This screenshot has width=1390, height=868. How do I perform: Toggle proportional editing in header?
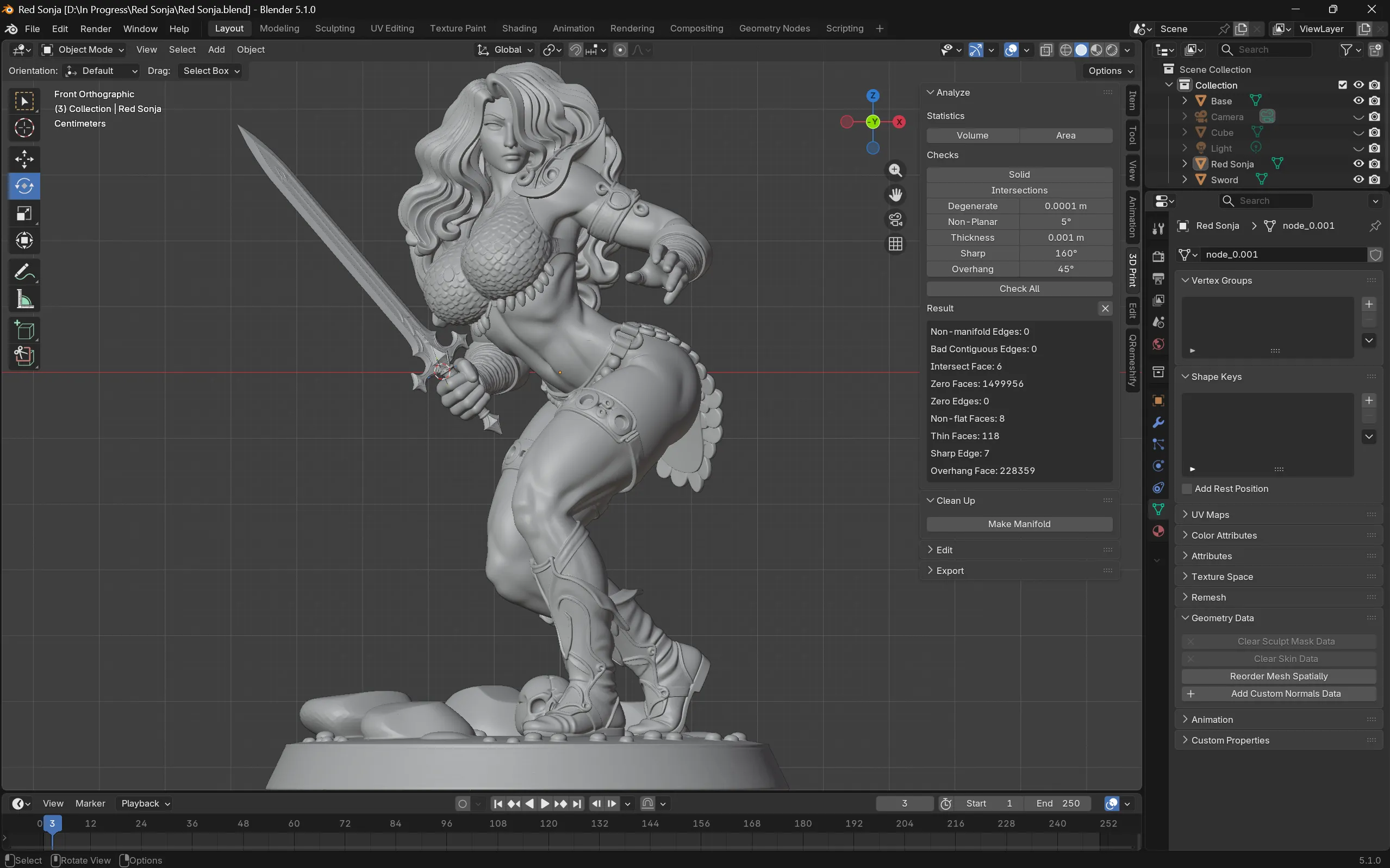620,50
